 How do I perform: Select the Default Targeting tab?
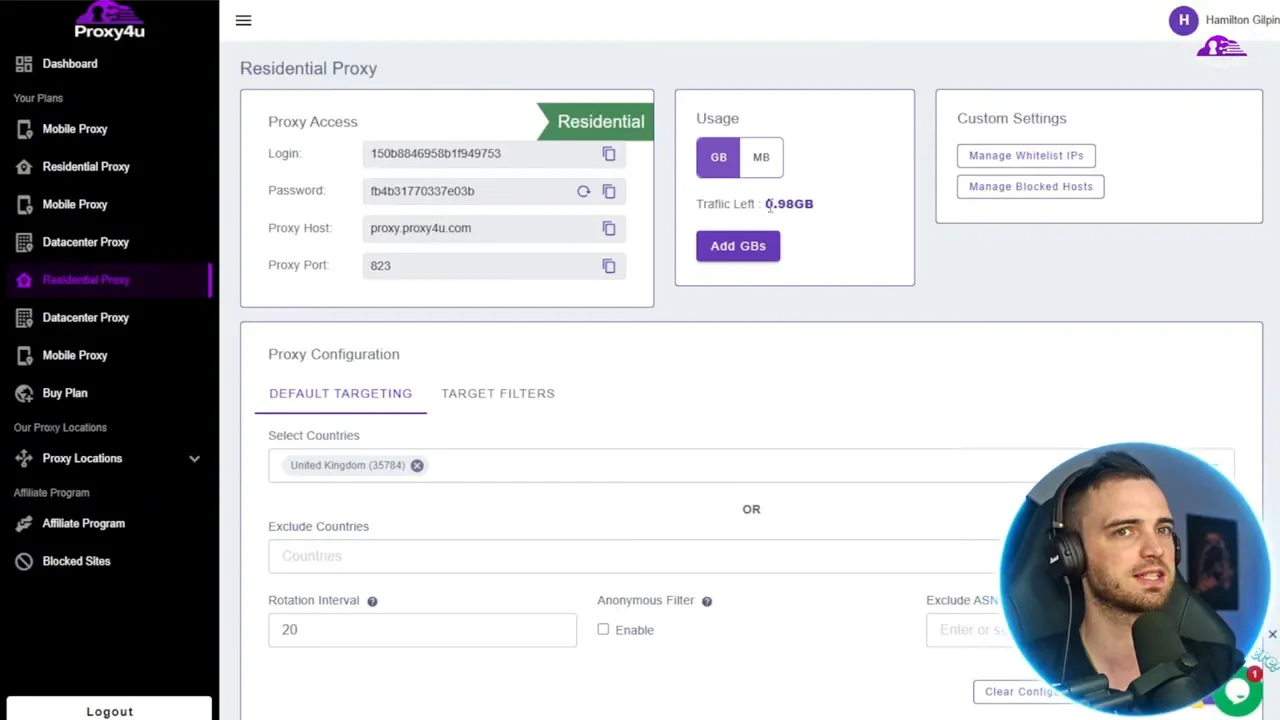click(x=340, y=393)
